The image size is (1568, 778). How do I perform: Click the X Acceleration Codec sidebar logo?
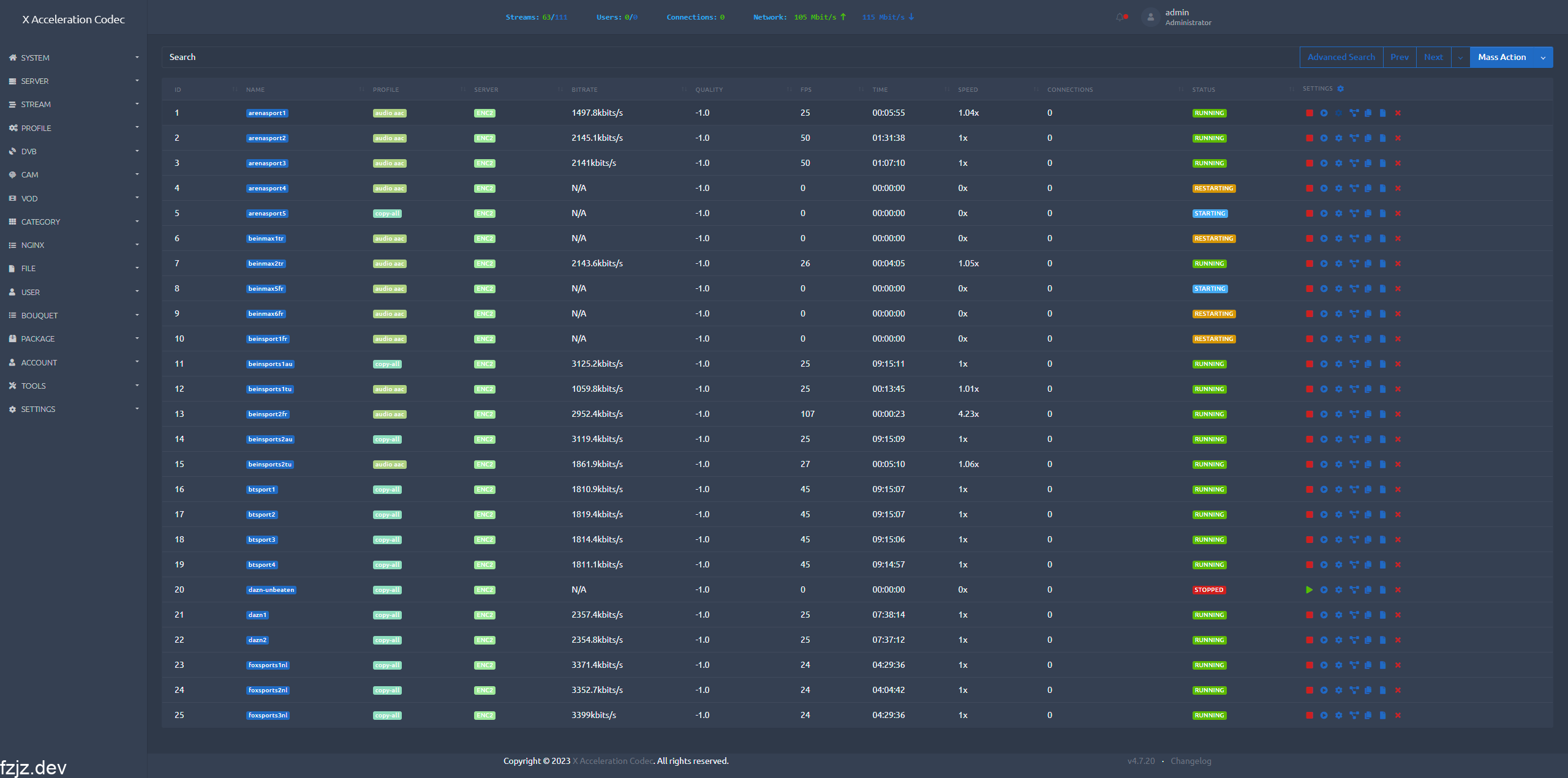tap(73, 20)
